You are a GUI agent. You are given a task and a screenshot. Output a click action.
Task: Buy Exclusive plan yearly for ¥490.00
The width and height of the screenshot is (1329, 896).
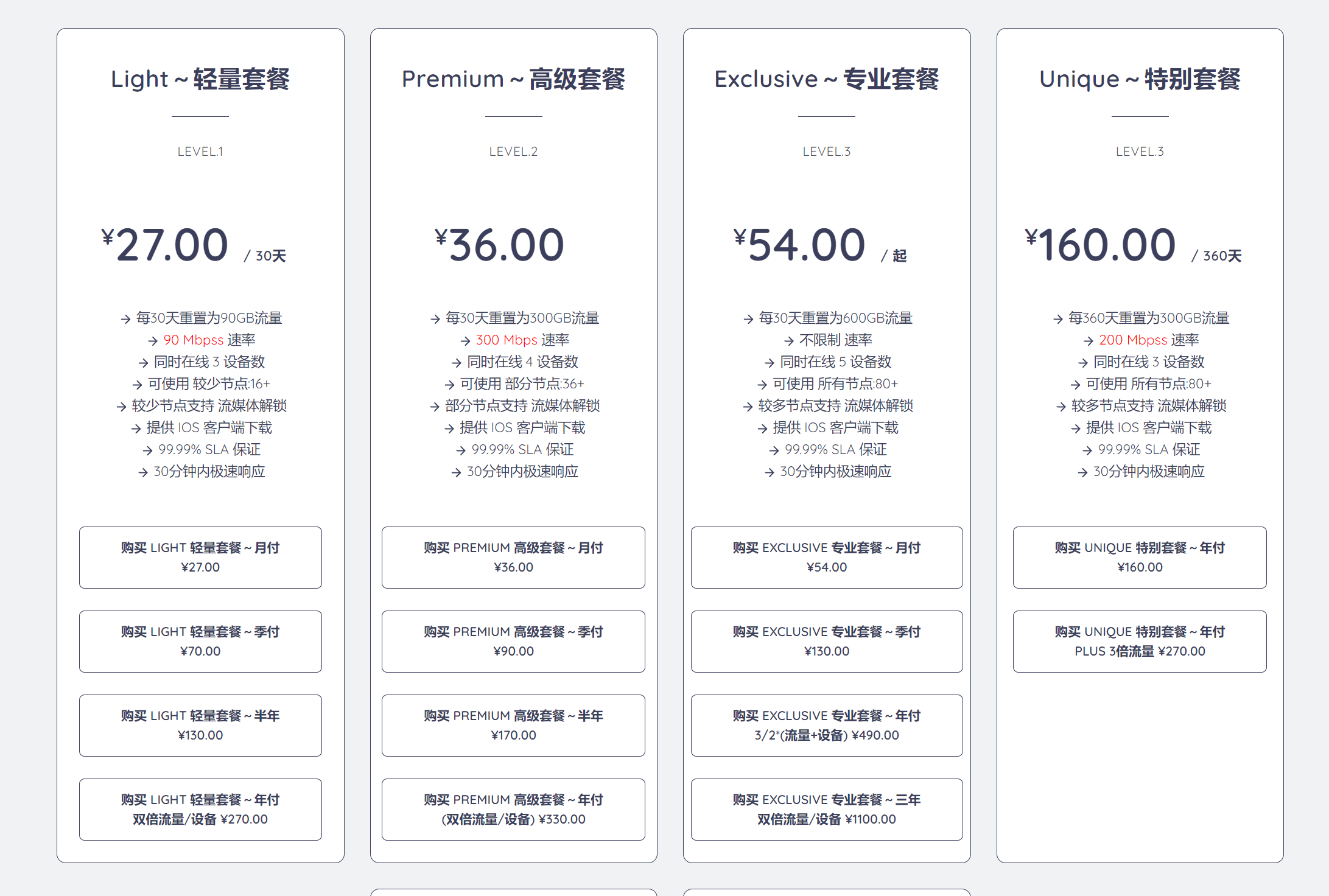point(827,725)
